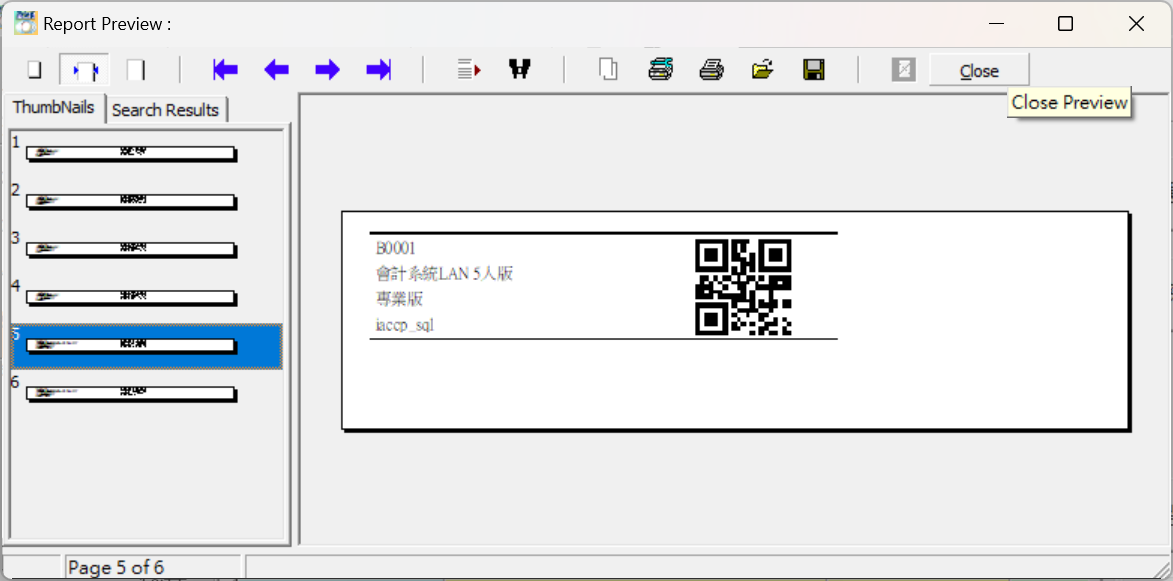Switch to 100% full-size page zoom

(135, 70)
